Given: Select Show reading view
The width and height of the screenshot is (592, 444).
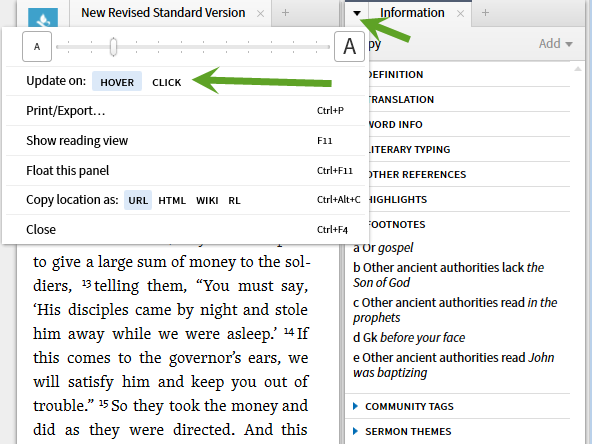Looking at the screenshot, I should [185, 140].
